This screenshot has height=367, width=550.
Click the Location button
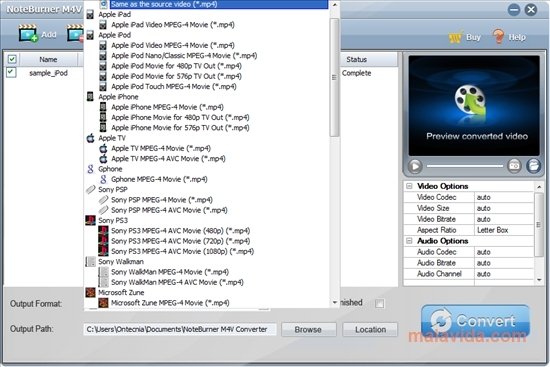click(370, 329)
